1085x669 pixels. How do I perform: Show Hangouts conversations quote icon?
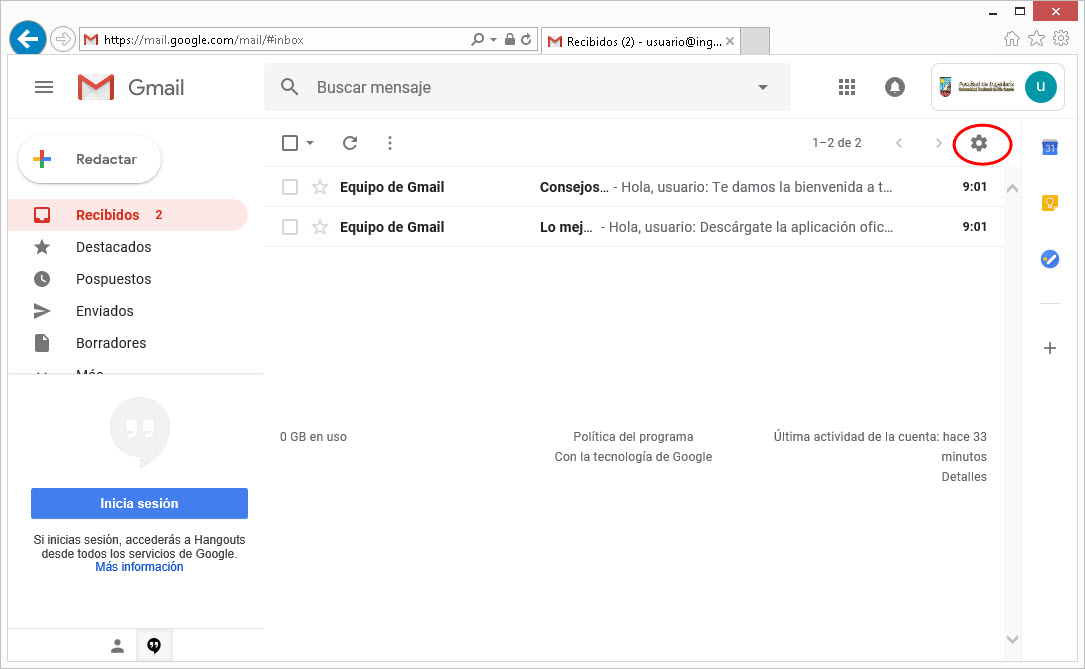154,645
